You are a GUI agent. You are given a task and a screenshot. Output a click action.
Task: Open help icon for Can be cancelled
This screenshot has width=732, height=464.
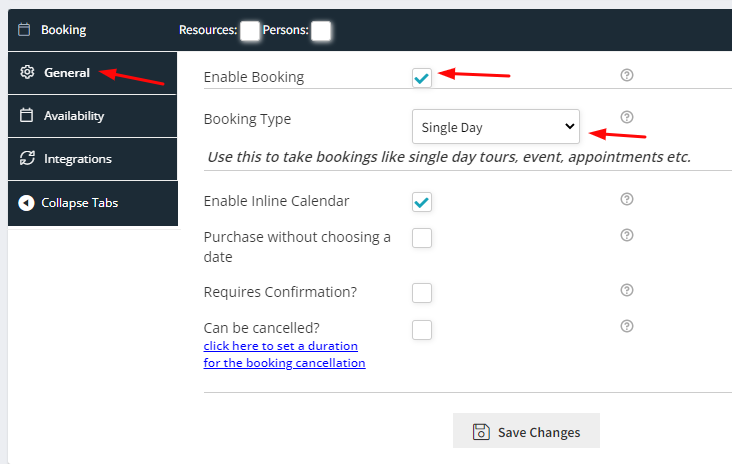pos(626,326)
